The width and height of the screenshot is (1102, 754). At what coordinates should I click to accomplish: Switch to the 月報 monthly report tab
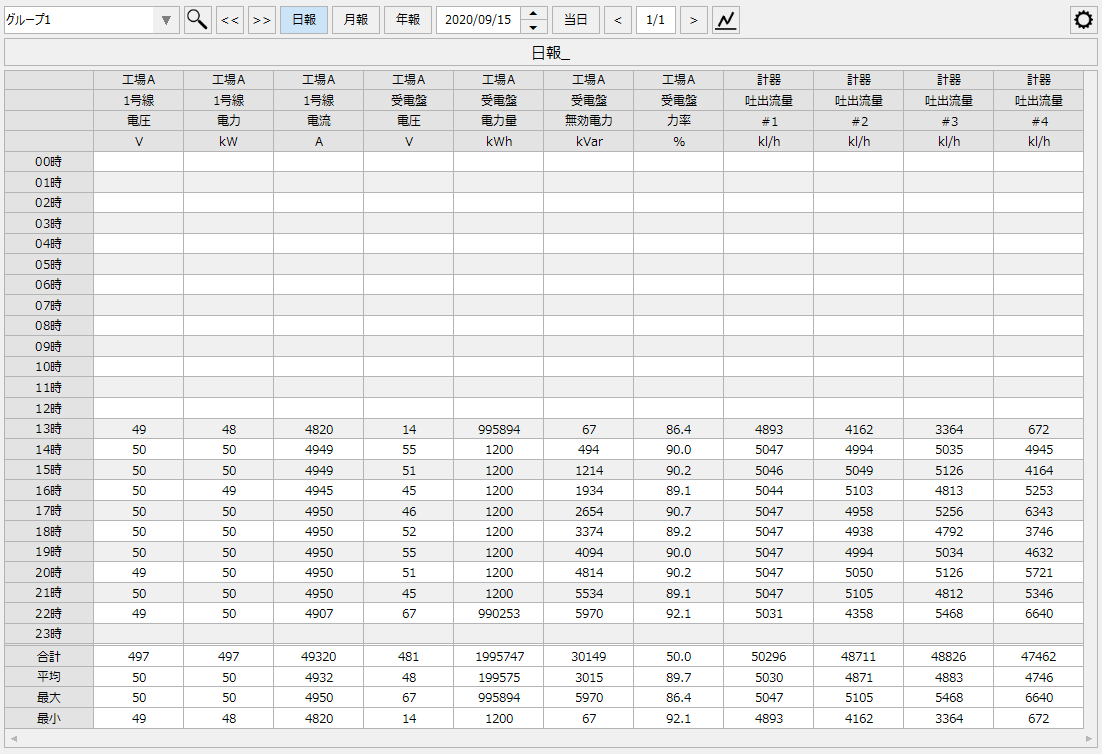coord(355,19)
